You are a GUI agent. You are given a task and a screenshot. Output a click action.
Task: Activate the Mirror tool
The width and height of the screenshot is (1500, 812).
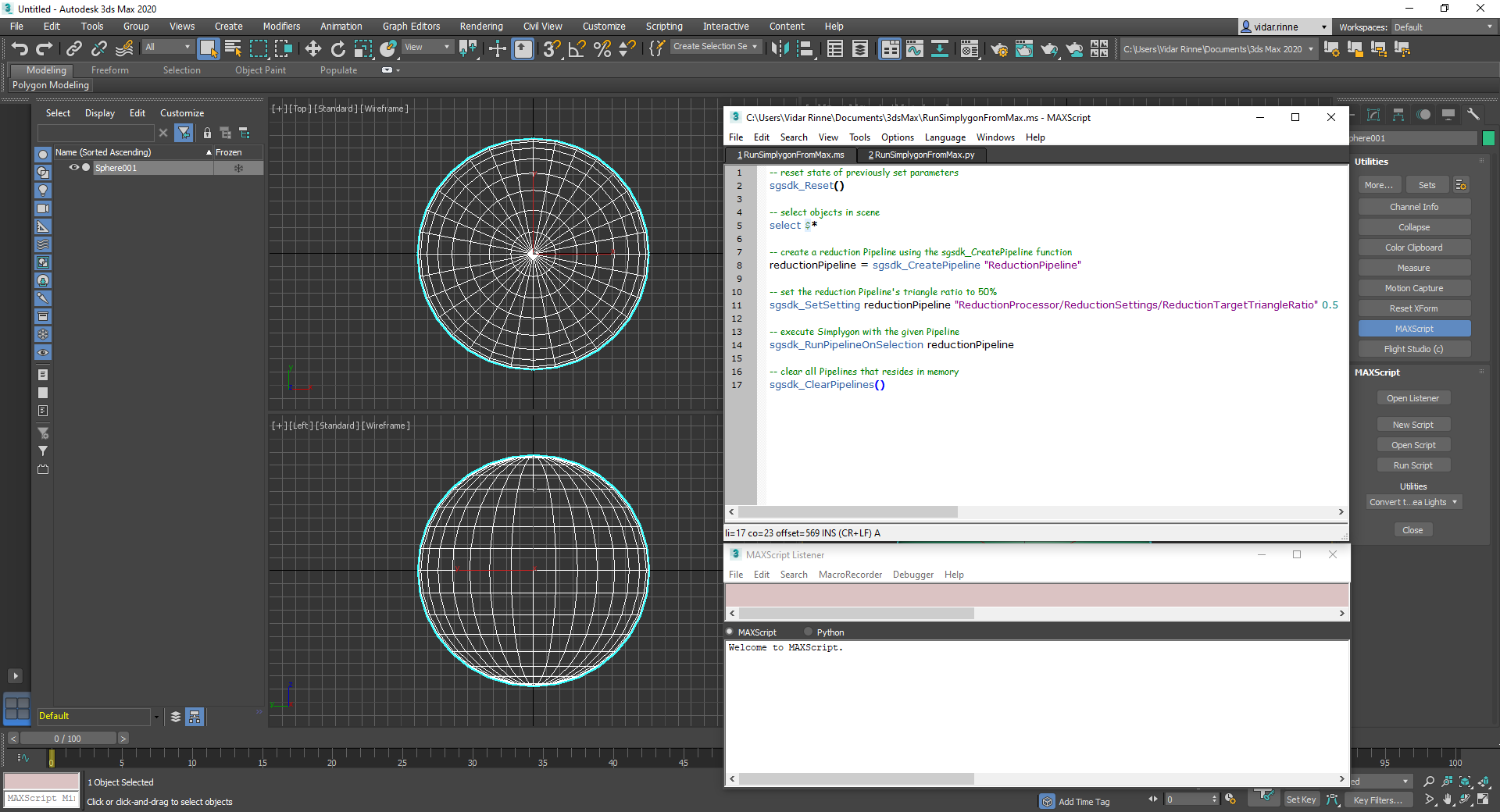coord(468,48)
